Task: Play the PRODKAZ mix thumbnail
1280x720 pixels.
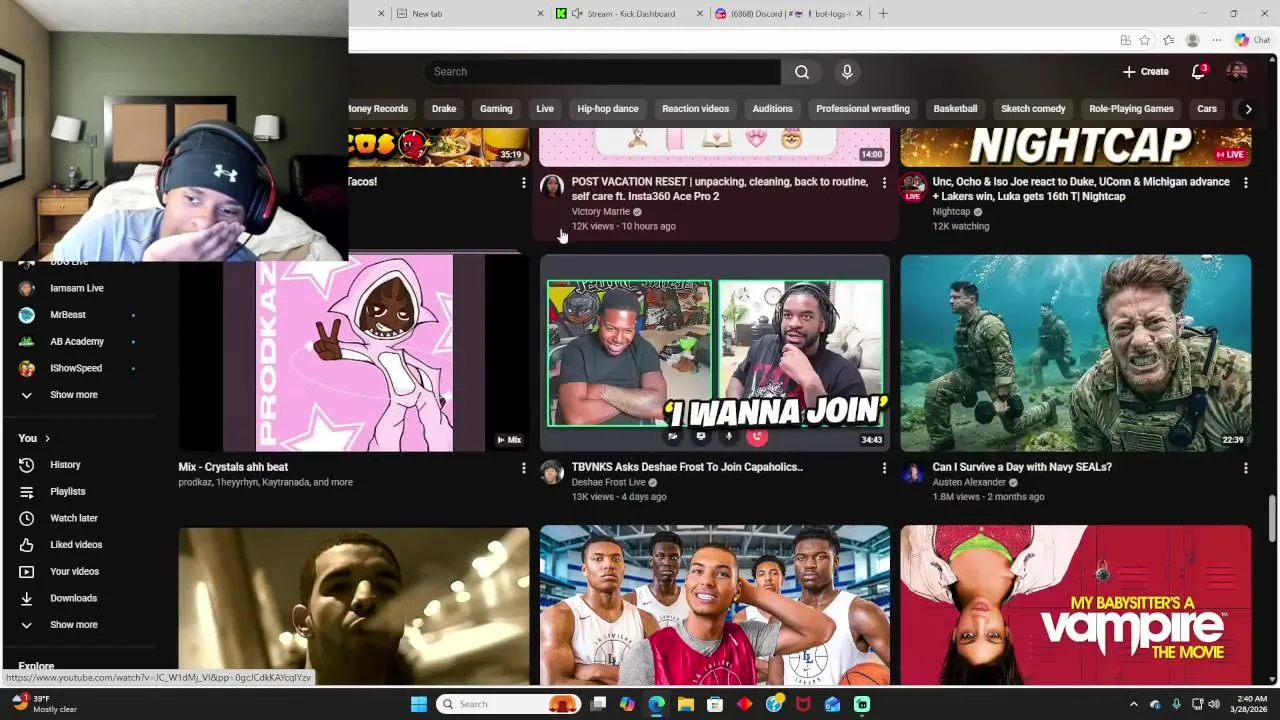Action: pos(354,353)
